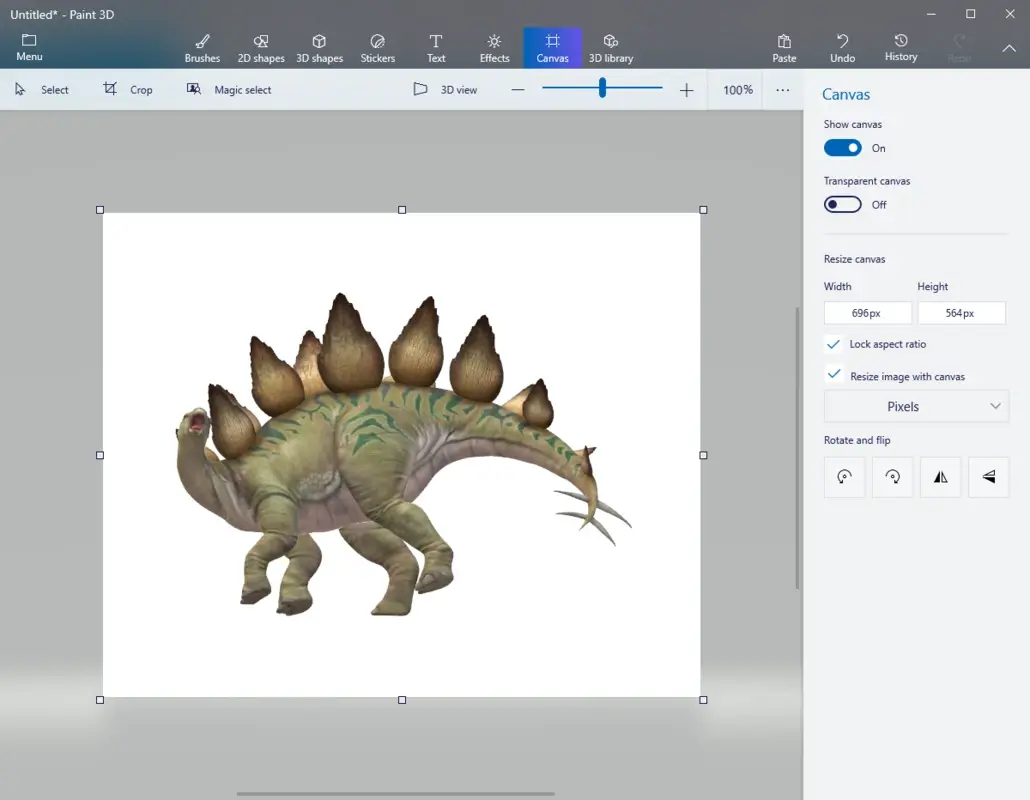Viewport: 1030px width, 800px height.
Task: Select the Text tool
Action: 435,47
